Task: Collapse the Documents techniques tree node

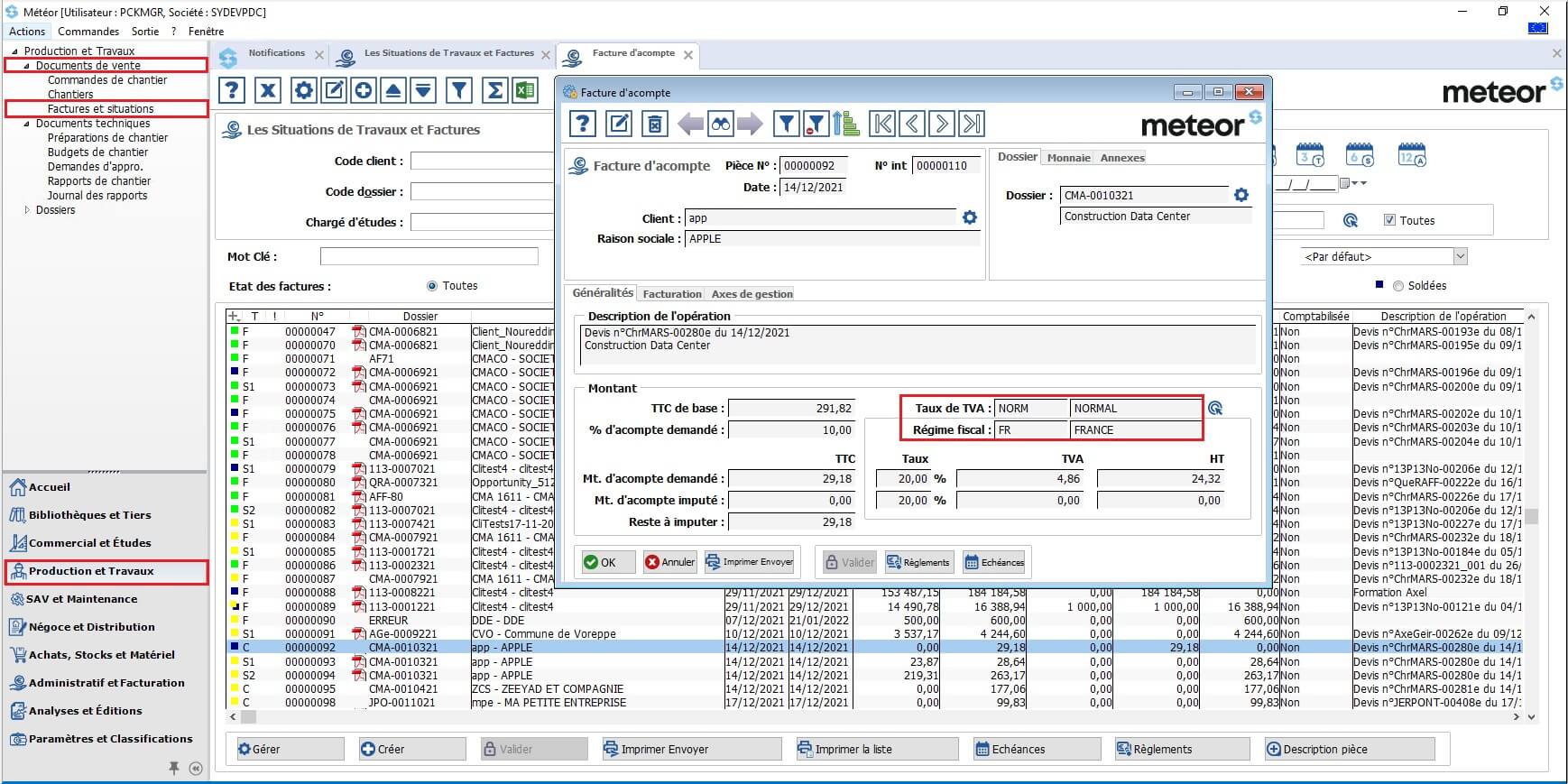Action: [27, 124]
